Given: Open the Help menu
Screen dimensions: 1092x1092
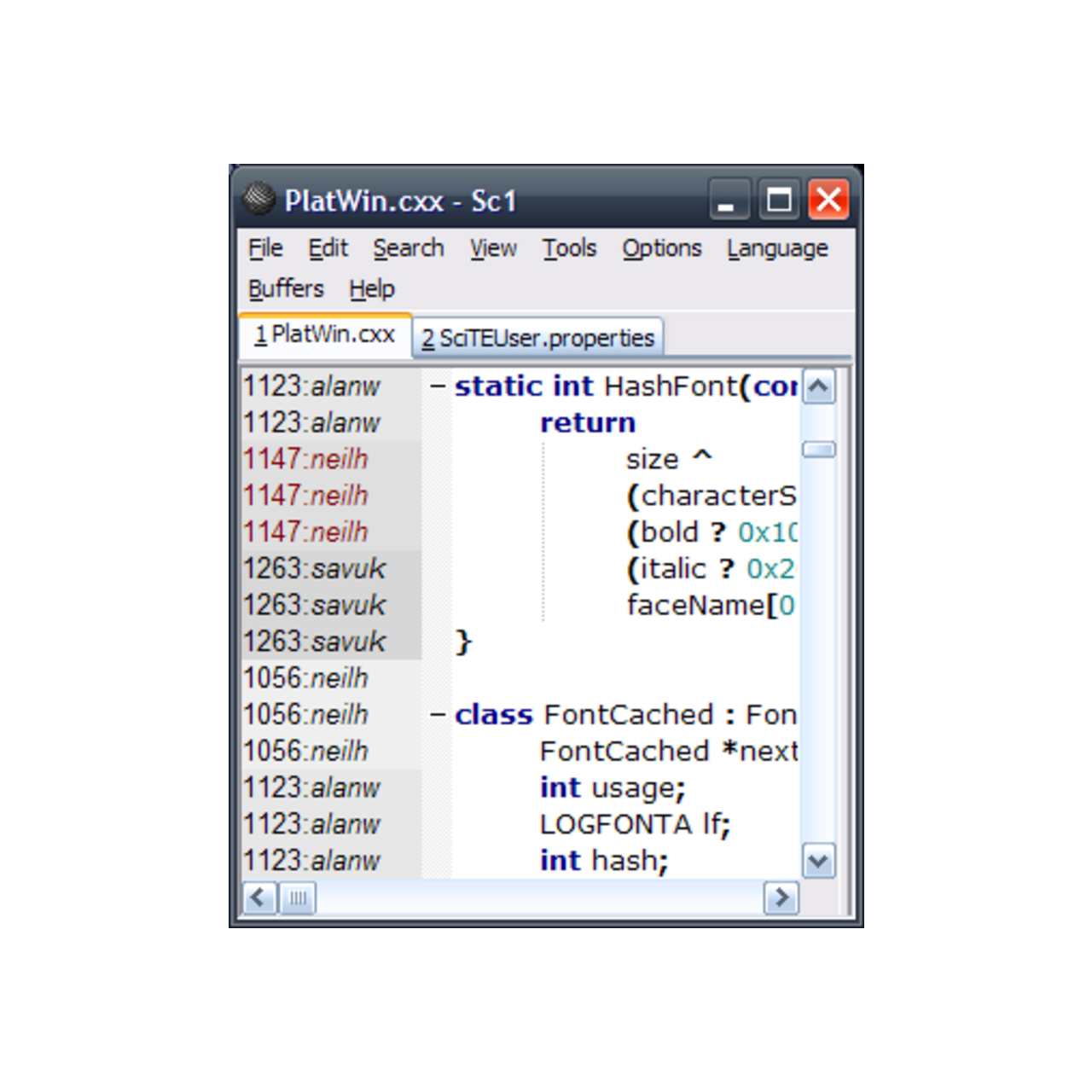Looking at the screenshot, I should [x=372, y=289].
